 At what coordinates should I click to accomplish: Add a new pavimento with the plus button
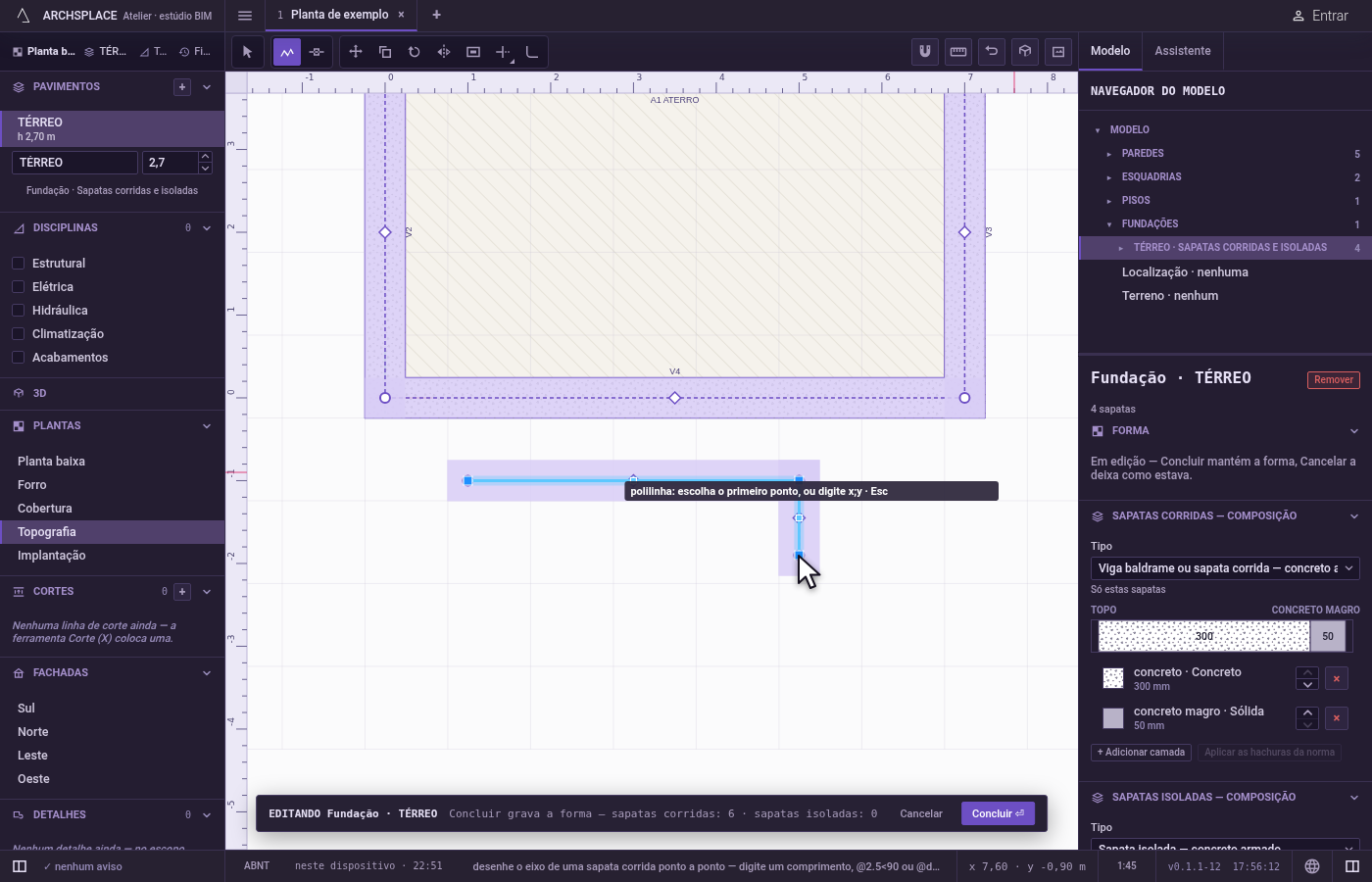pos(182,87)
